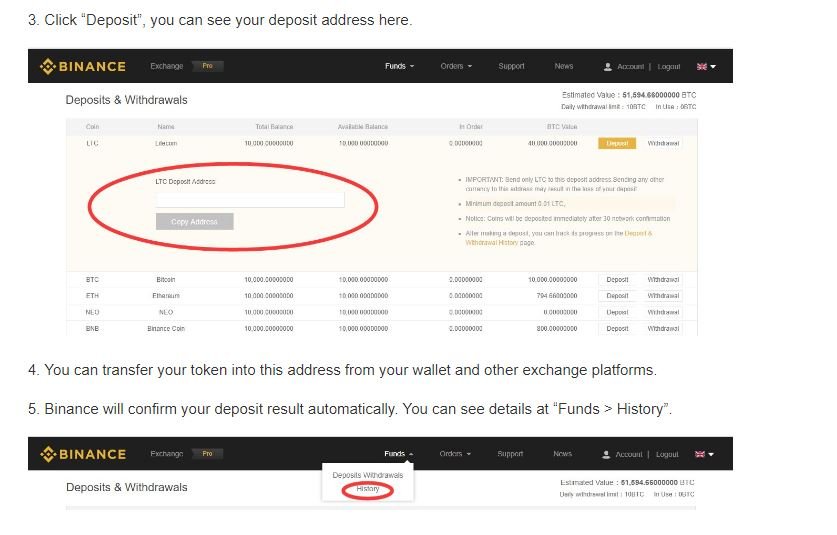The image size is (837, 535).
Task: Click the LTC Deposit Address field
Action: pos(250,200)
